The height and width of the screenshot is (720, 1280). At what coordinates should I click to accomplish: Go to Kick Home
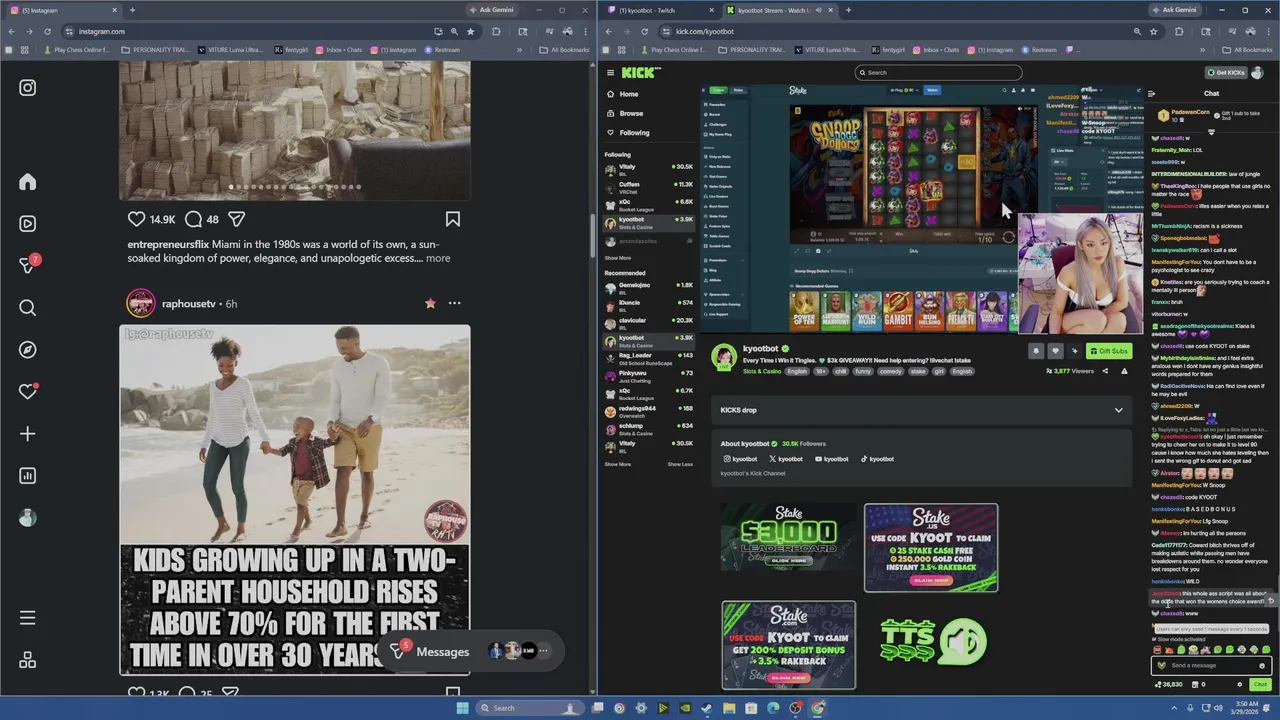[629, 94]
